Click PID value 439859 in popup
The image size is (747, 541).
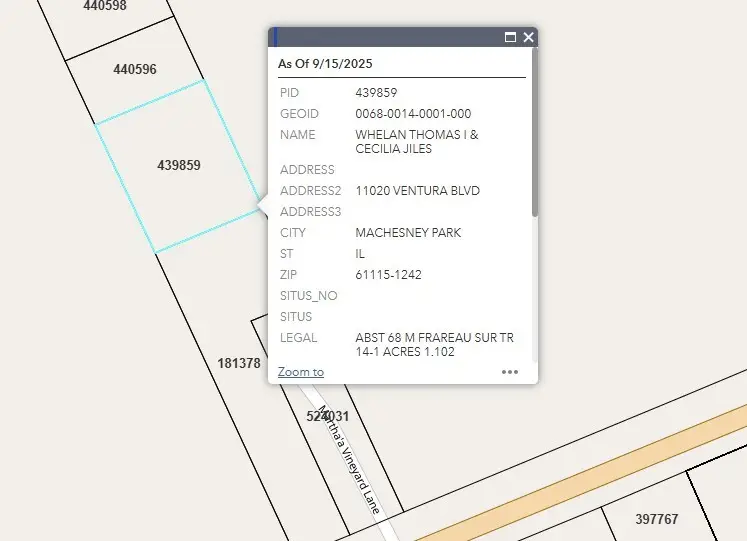pos(376,92)
